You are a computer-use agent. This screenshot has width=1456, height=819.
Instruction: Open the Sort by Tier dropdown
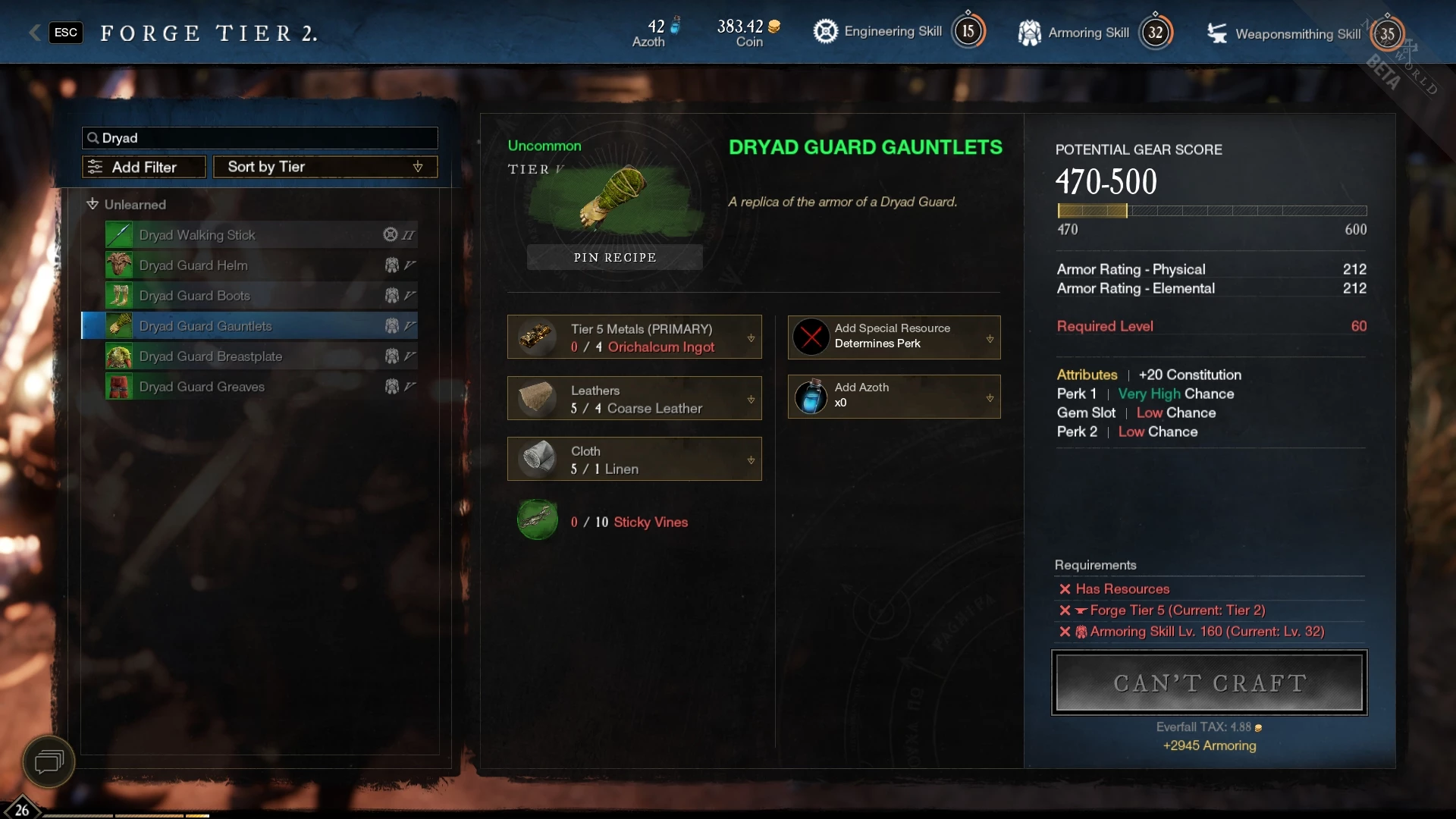click(x=325, y=167)
